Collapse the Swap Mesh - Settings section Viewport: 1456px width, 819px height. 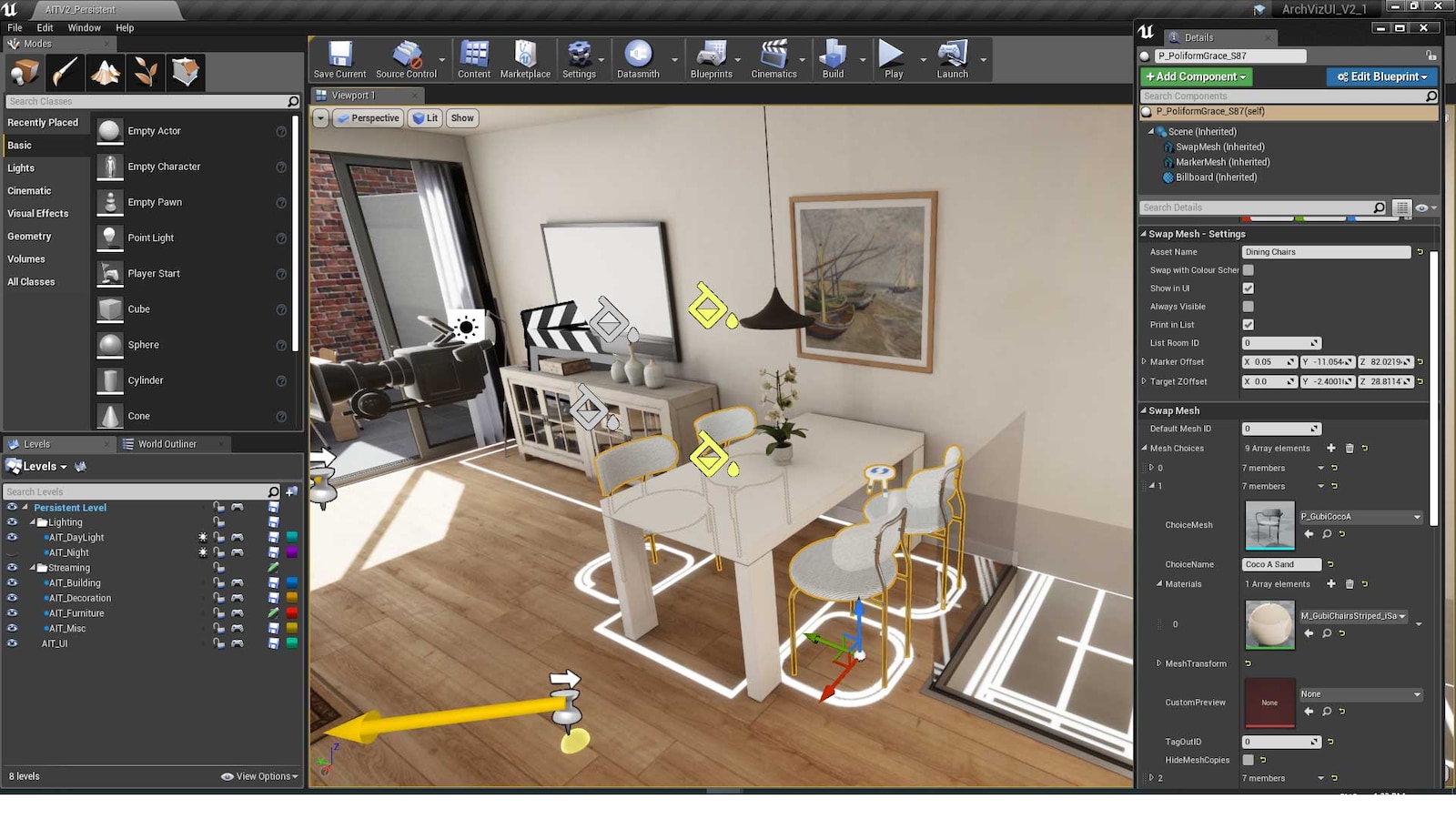[1145, 233]
